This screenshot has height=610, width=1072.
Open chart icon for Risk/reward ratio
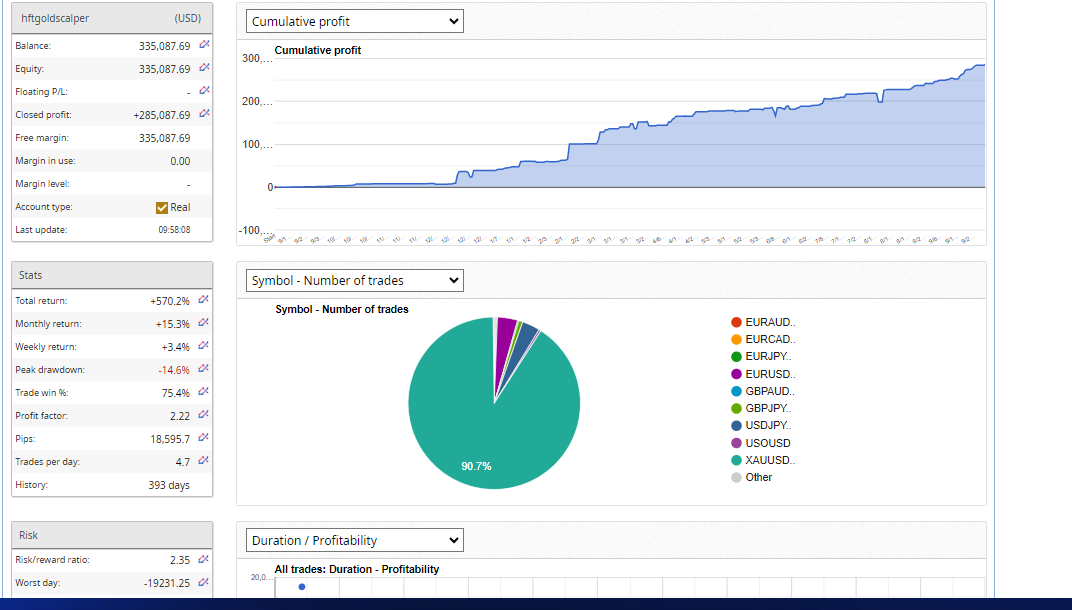[204, 560]
